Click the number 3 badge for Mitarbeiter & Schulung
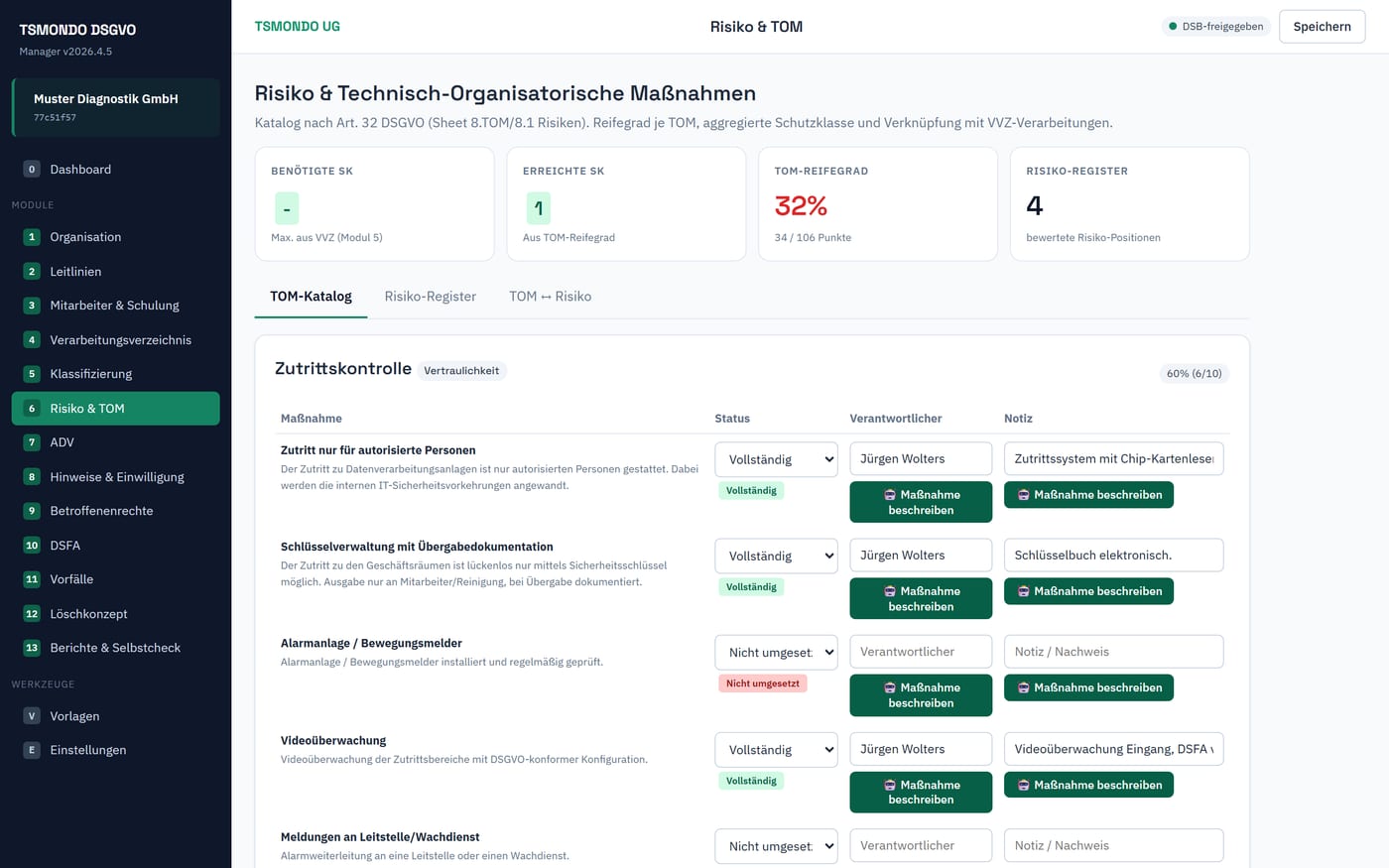Viewport: 1389px width, 868px height. coord(32,306)
